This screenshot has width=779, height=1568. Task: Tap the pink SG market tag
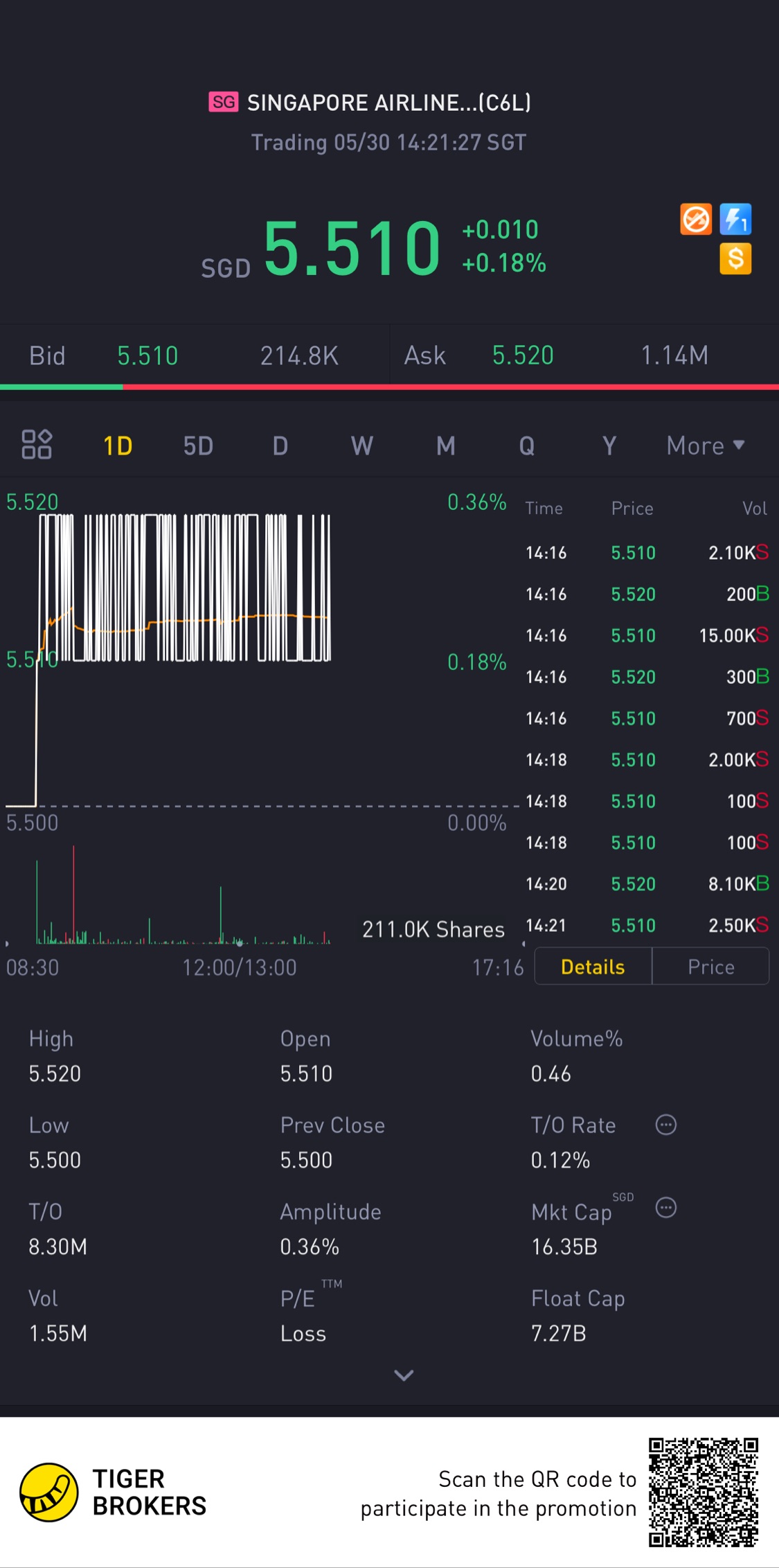[224, 103]
